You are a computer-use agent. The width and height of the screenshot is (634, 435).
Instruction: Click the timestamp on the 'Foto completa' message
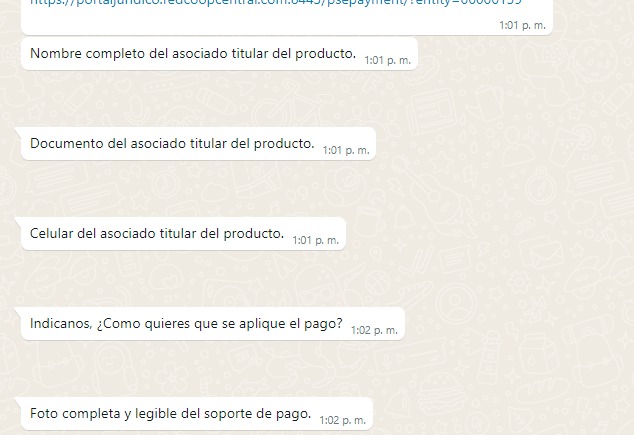pyautogui.click(x=343, y=420)
